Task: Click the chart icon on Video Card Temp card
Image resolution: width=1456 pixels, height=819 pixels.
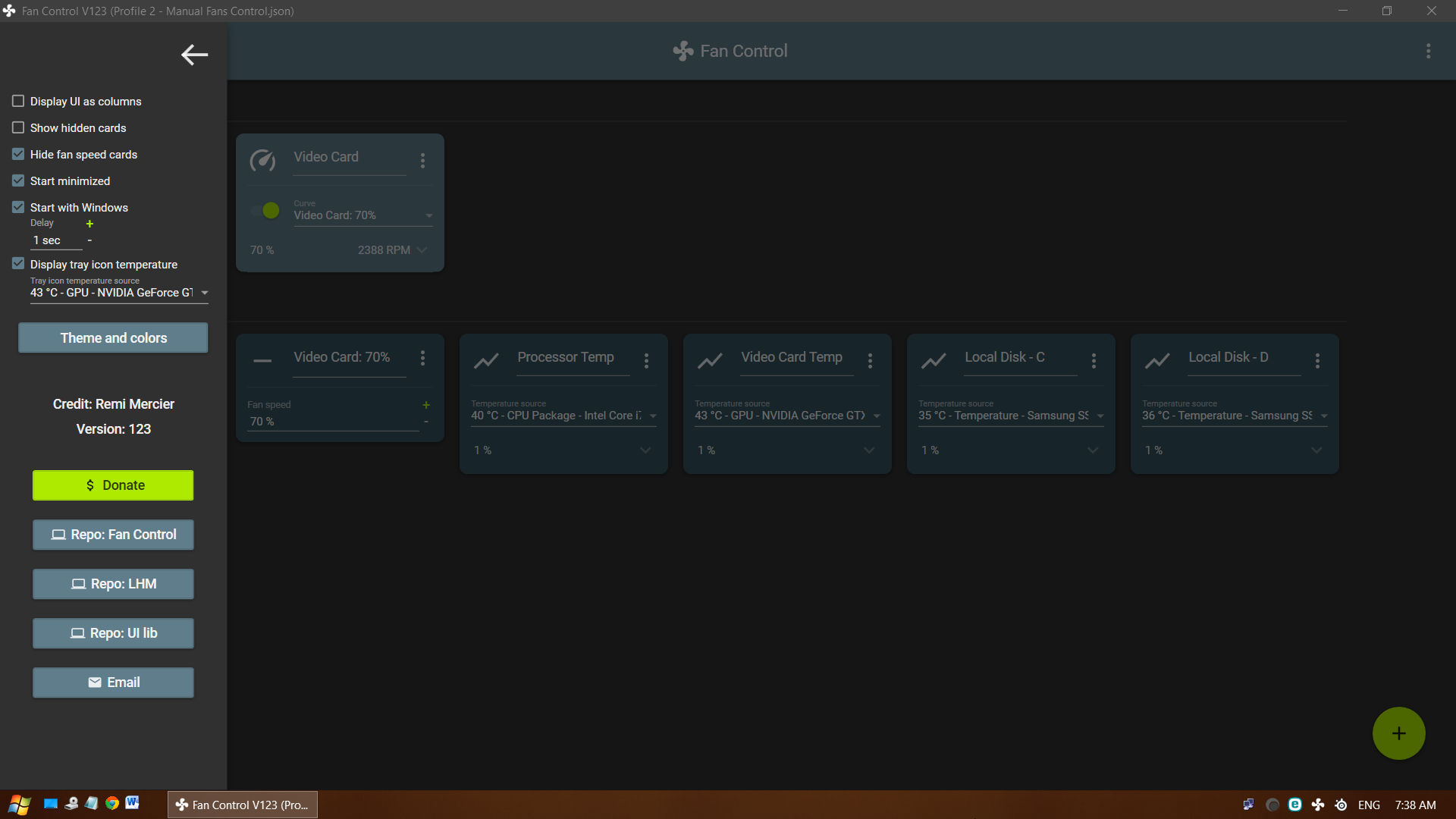Action: [711, 361]
